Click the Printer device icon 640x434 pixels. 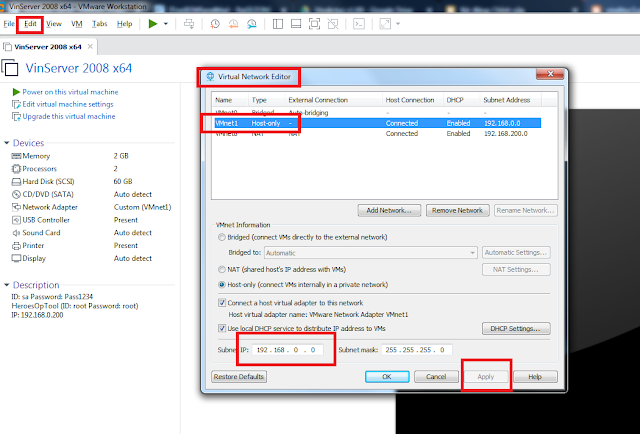tap(16, 246)
